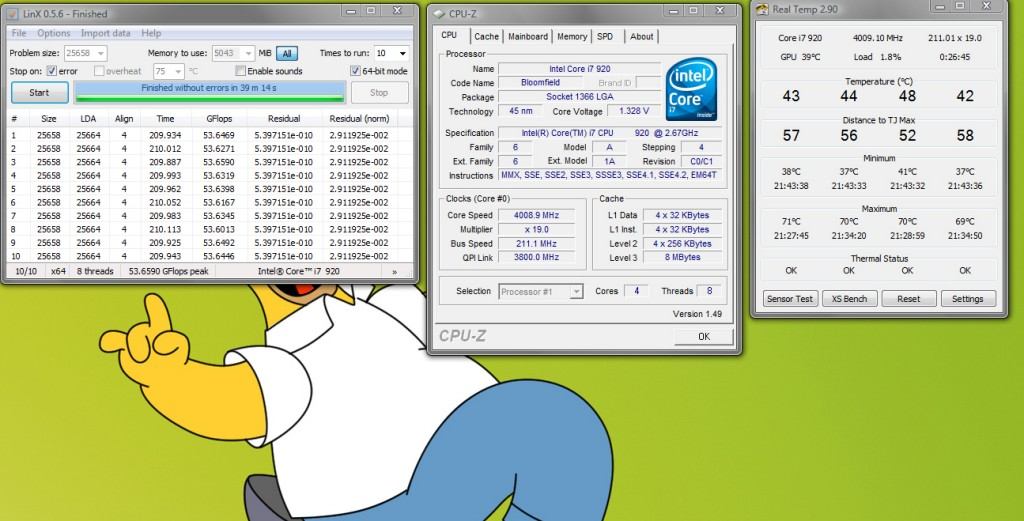
Task: Switch to the Memory tab in CPU-Z
Action: [x=572, y=37]
